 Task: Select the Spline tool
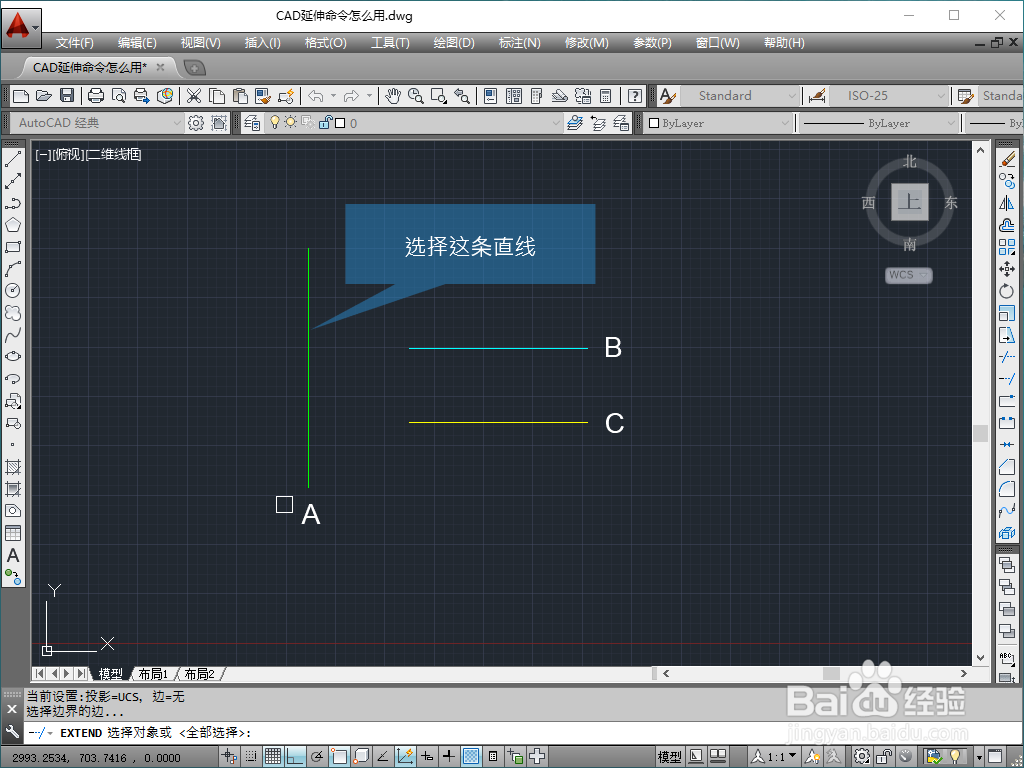(13, 332)
